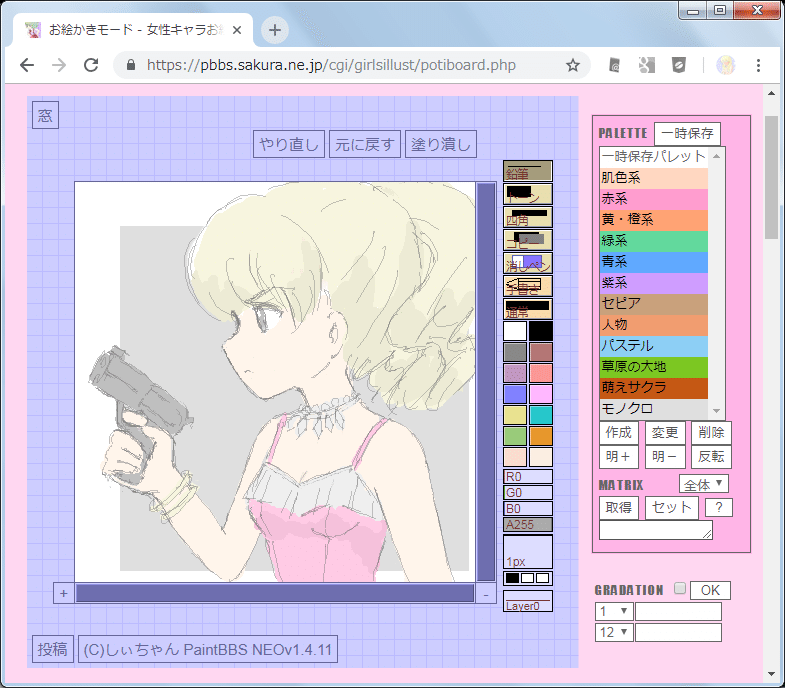
Task: Select 肌色系 palette entry
Action: (x=654, y=178)
